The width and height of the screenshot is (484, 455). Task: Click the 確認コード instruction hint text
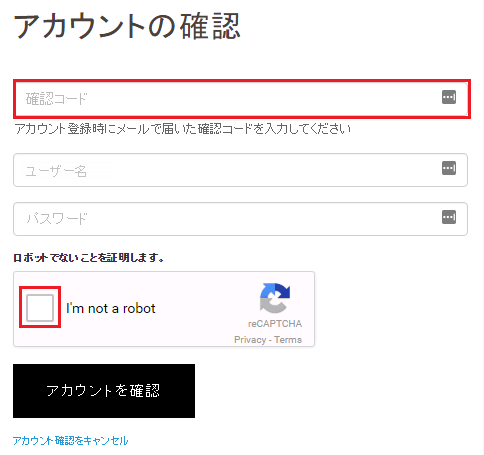coord(183,129)
